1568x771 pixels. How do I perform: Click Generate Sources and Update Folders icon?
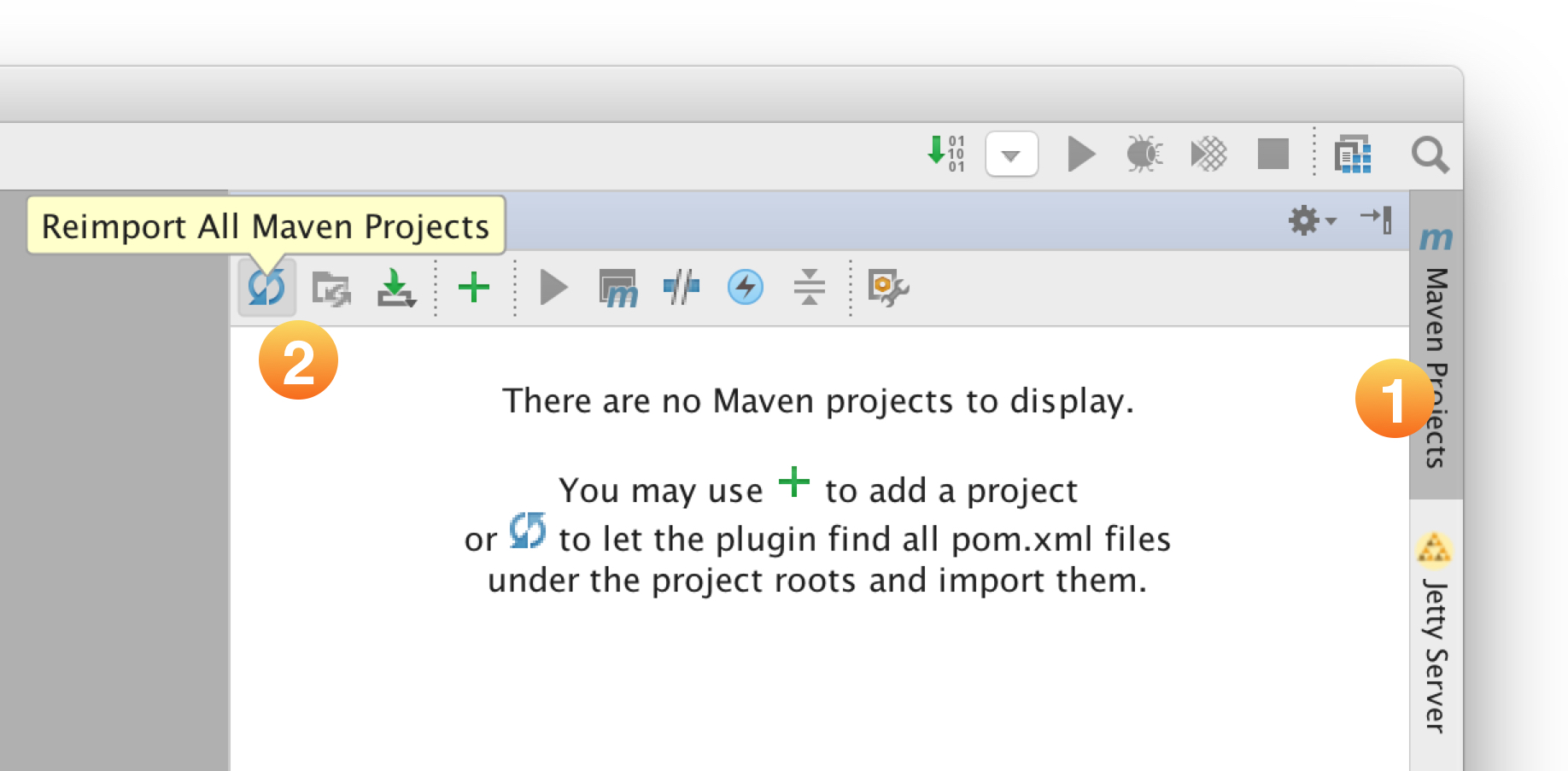click(331, 289)
